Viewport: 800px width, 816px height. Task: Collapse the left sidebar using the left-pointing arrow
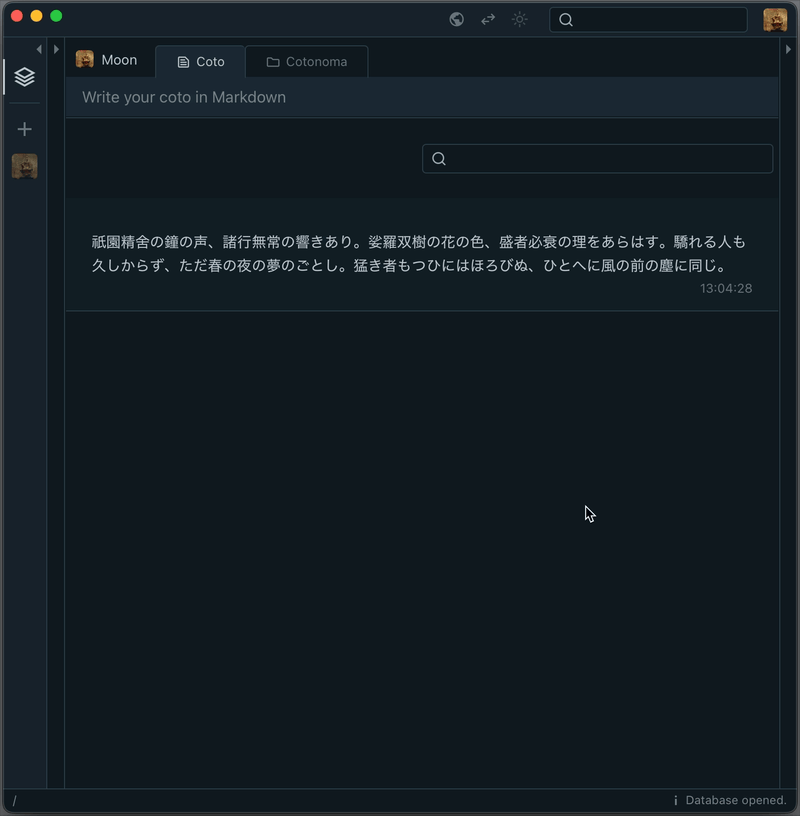tap(39, 49)
